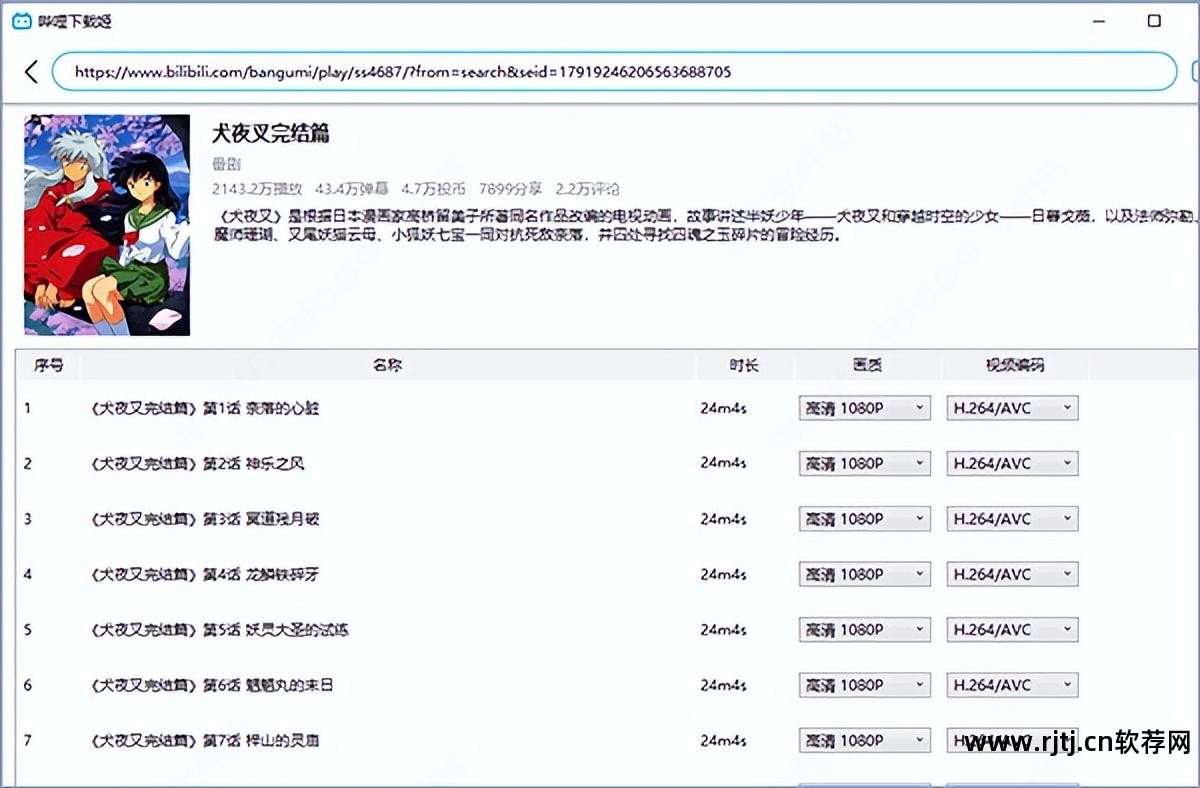Image resolution: width=1200 pixels, height=788 pixels.
Task: Open H.264/AVC codec dropdown for 第2话
Action: (x=1012, y=463)
